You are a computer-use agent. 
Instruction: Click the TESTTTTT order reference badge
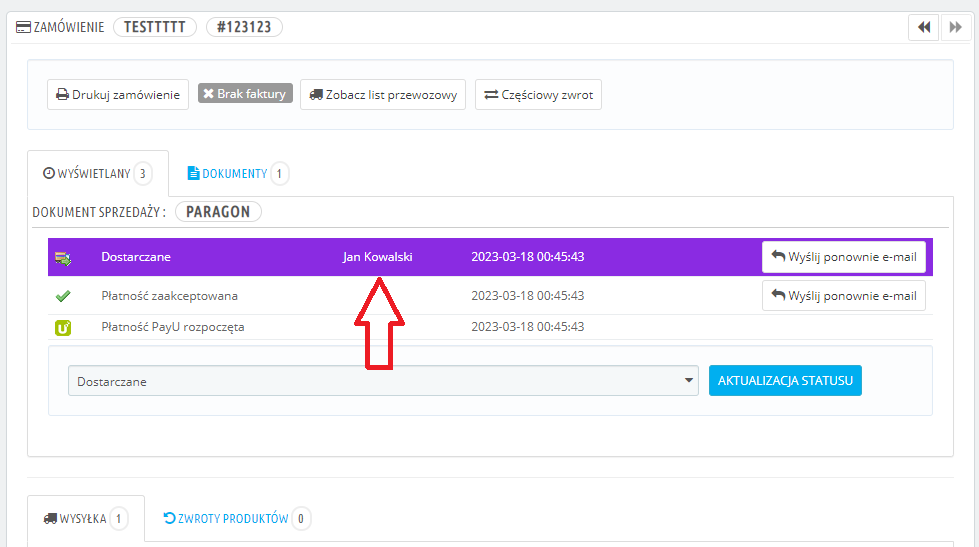tap(155, 27)
